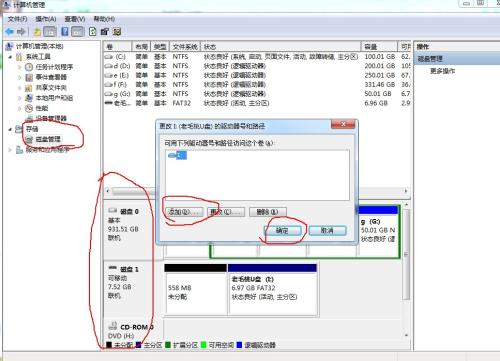Sort by the 状态 column header

(x=281, y=47)
